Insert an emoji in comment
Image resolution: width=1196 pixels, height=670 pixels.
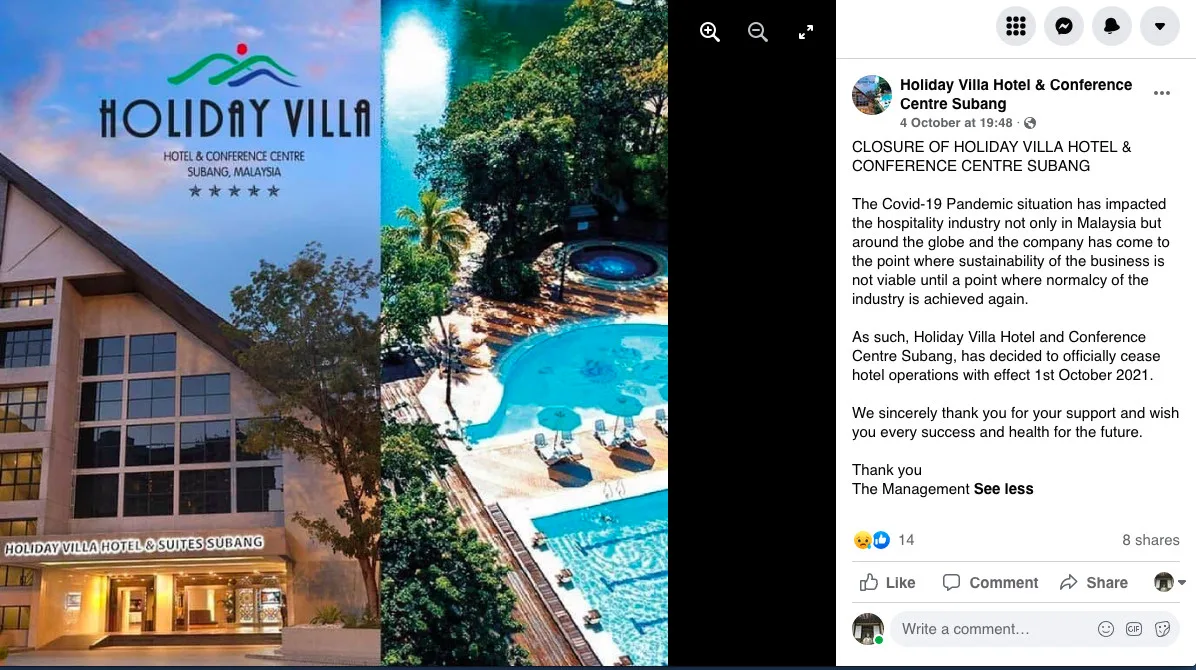point(1105,629)
